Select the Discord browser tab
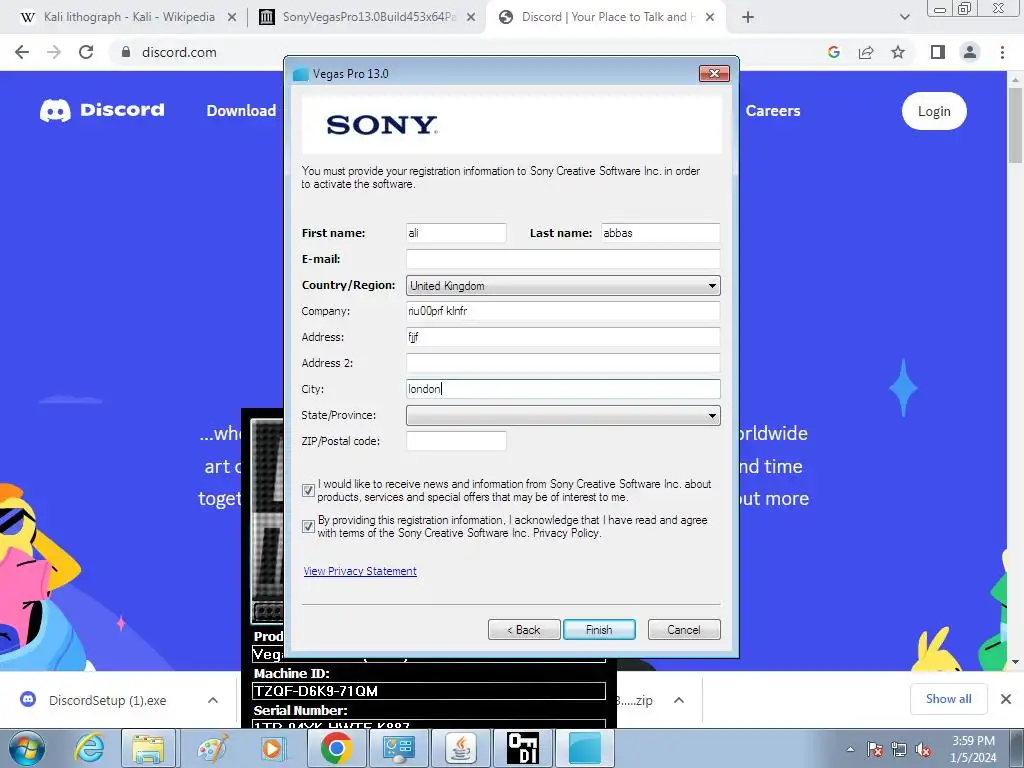Image resolution: width=1024 pixels, height=768 pixels. pos(604,18)
